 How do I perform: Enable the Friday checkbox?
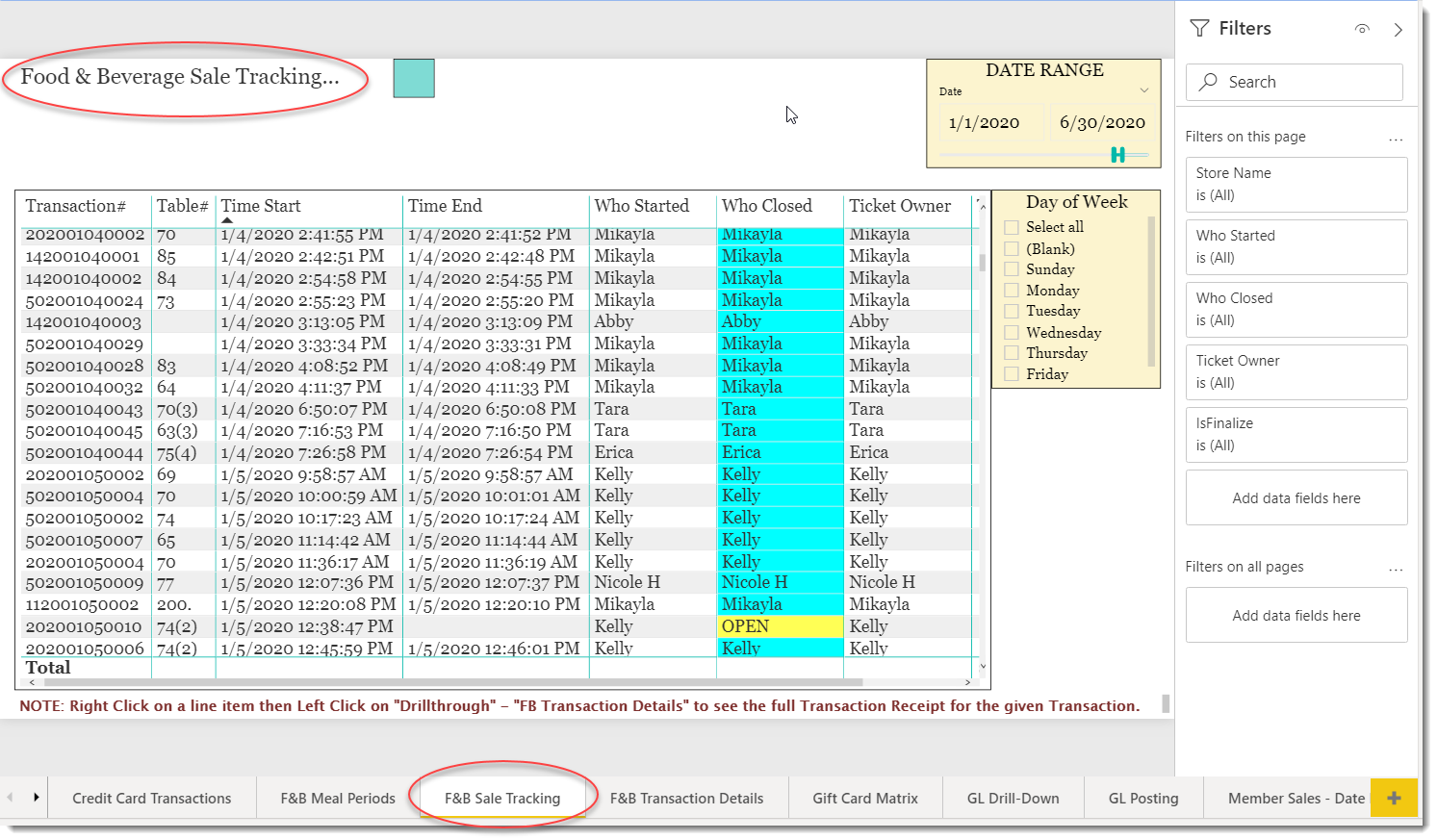[1012, 374]
